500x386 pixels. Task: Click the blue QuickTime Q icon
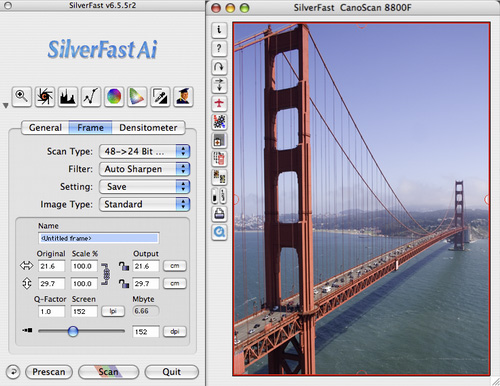pyautogui.click(x=219, y=232)
